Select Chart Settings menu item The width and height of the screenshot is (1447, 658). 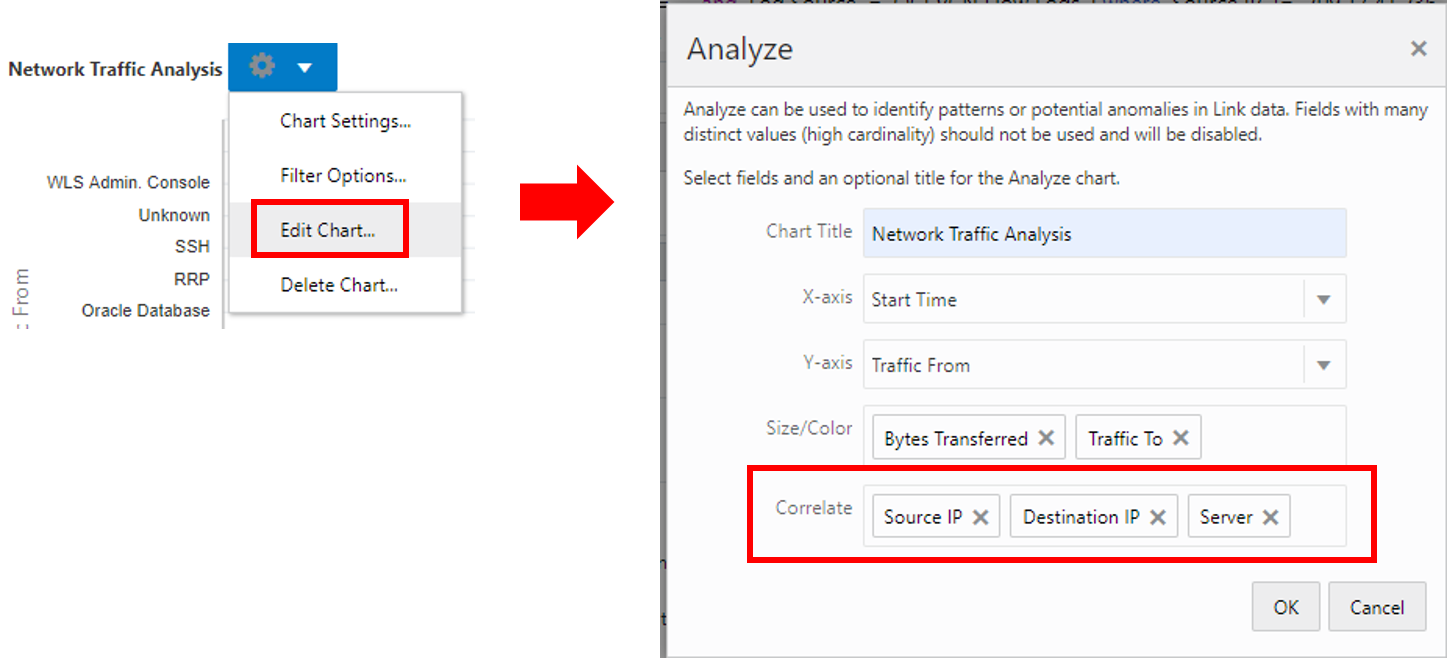click(x=345, y=121)
